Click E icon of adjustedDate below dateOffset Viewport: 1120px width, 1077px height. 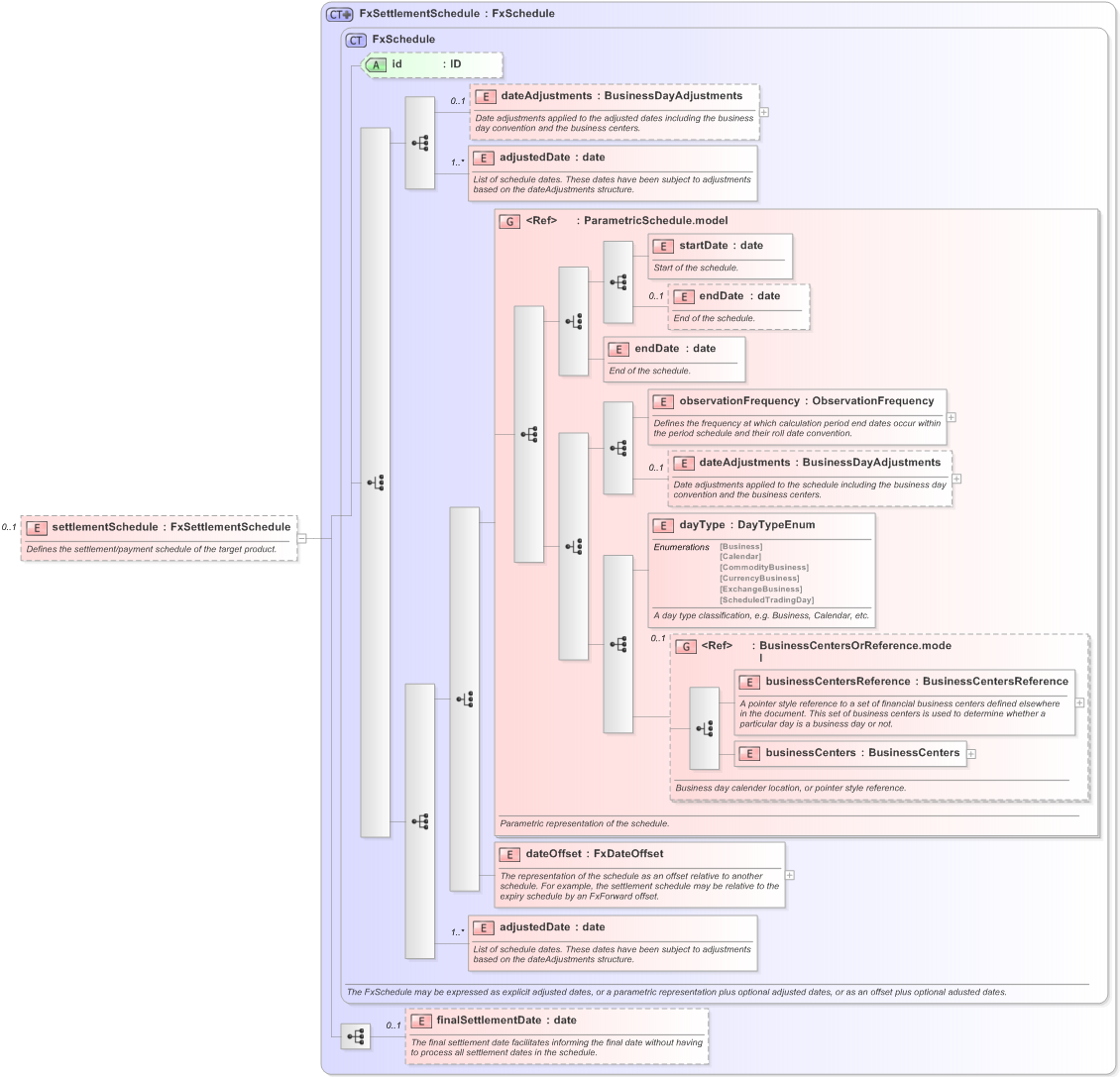[483, 927]
